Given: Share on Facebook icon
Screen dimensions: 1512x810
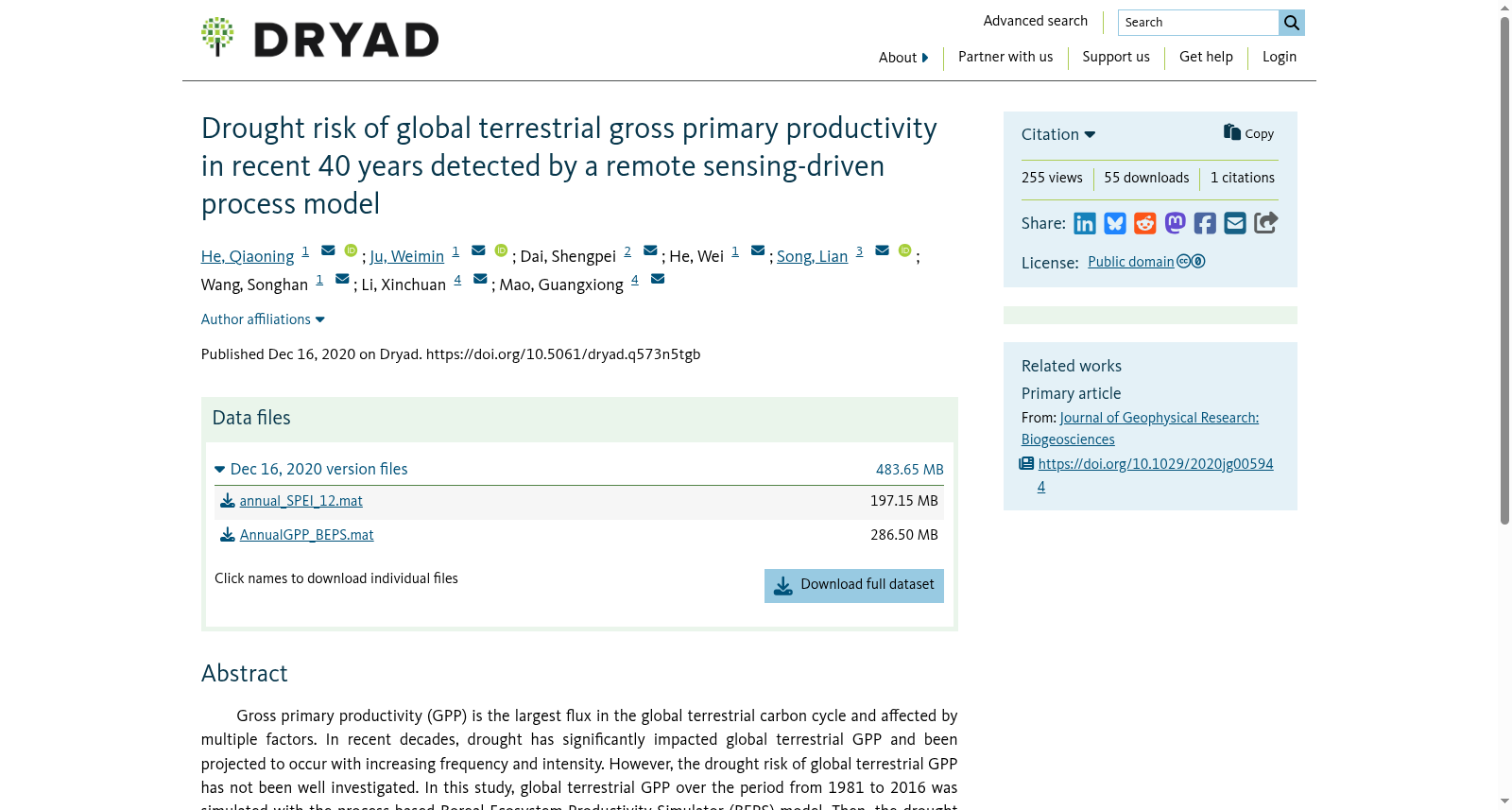Looking at the screenshot, I should coord(1205,223).
